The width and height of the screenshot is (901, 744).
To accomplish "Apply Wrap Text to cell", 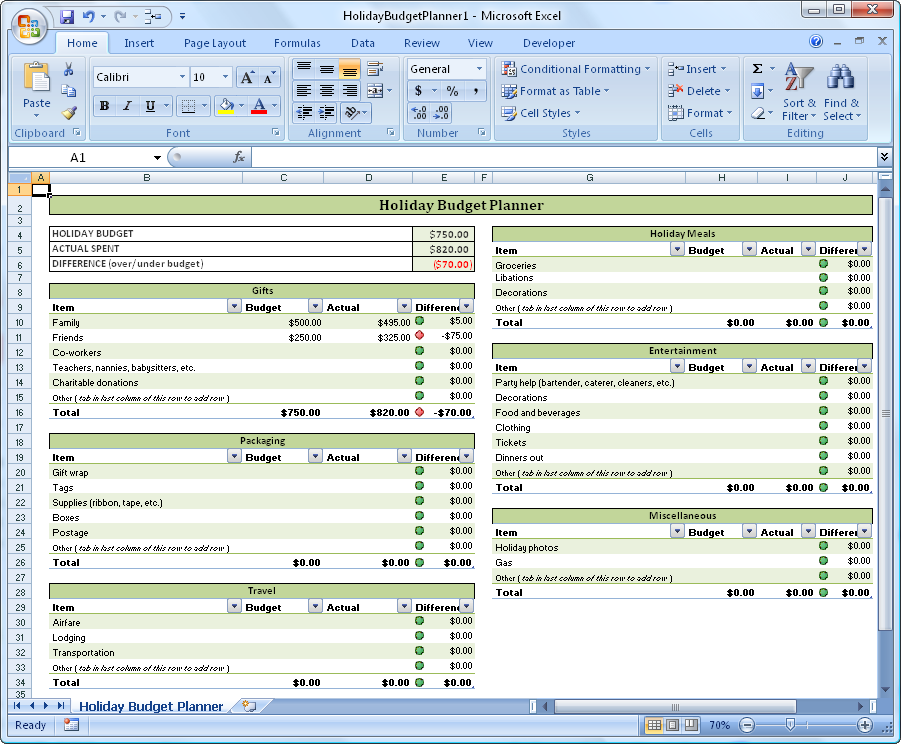I will 375,69.
